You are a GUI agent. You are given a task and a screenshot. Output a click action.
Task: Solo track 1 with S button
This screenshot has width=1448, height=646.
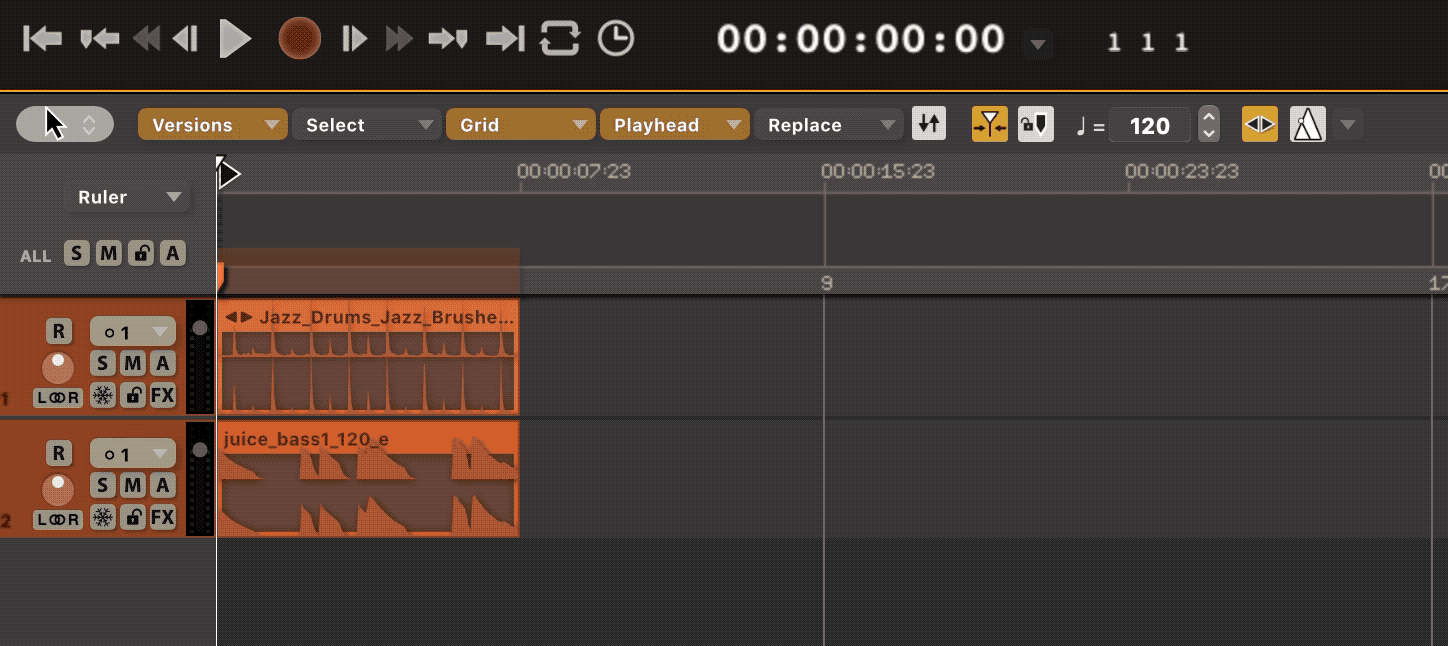point(102,363)
